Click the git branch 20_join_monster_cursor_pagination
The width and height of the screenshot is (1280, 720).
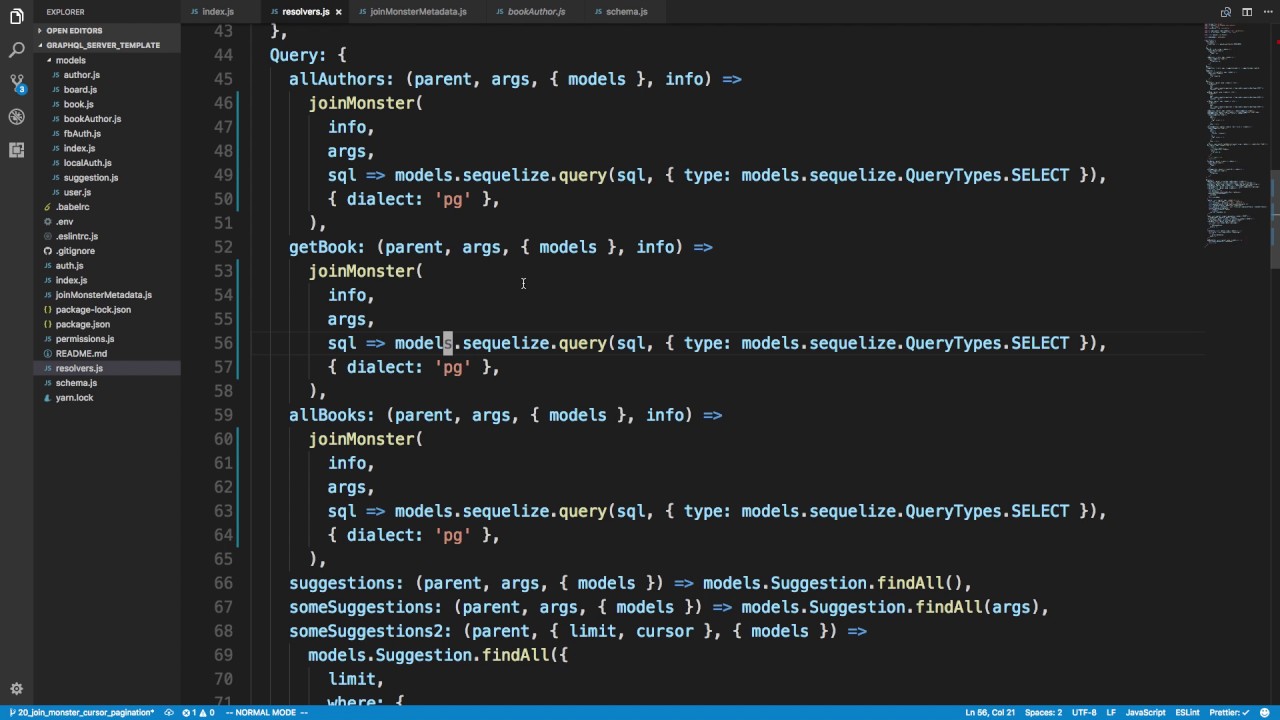tap(81, 713)
